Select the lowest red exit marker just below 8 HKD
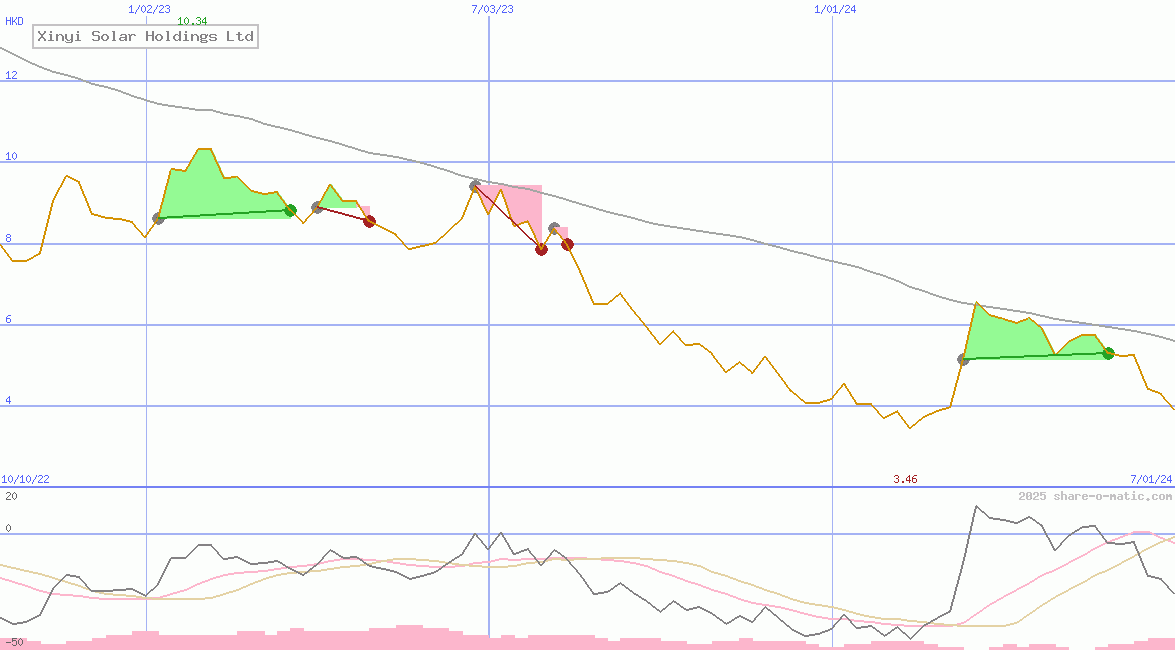The width and height of the screenshot is (1175, 650). (x=541, y=249)
